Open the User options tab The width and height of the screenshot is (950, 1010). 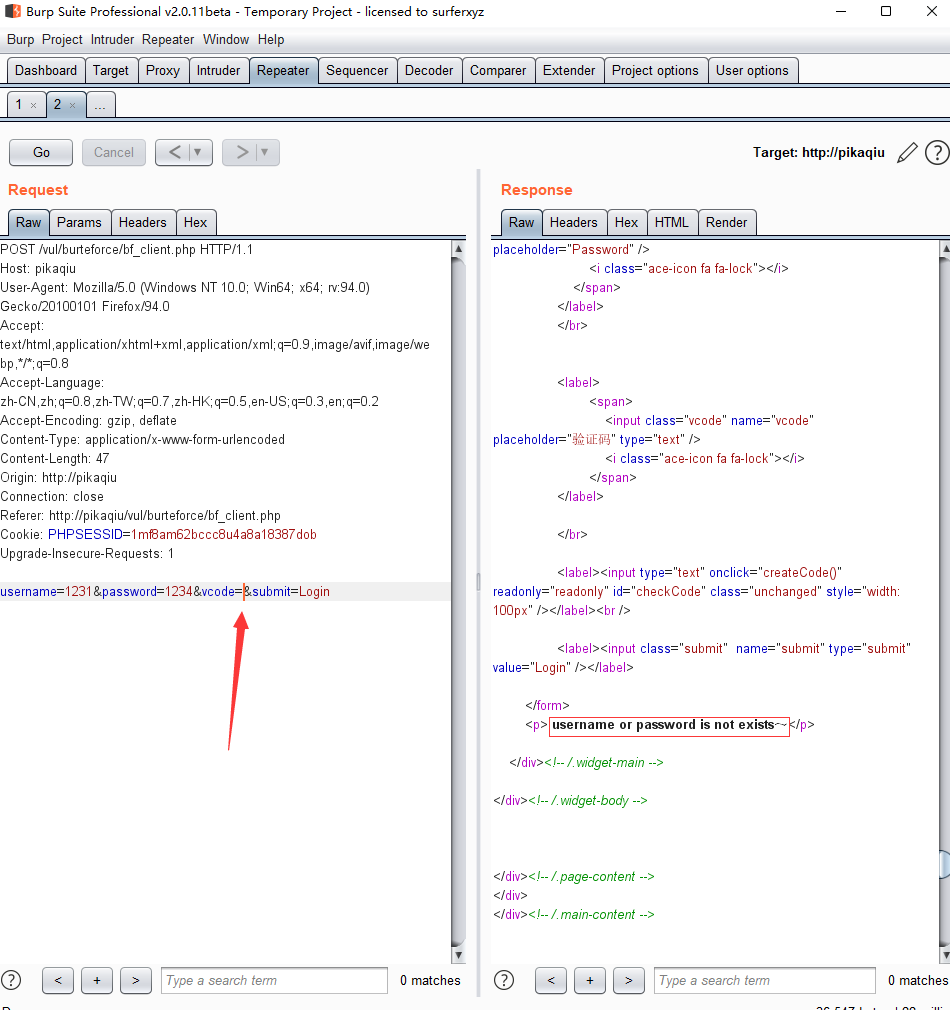[x=752, y=70]
